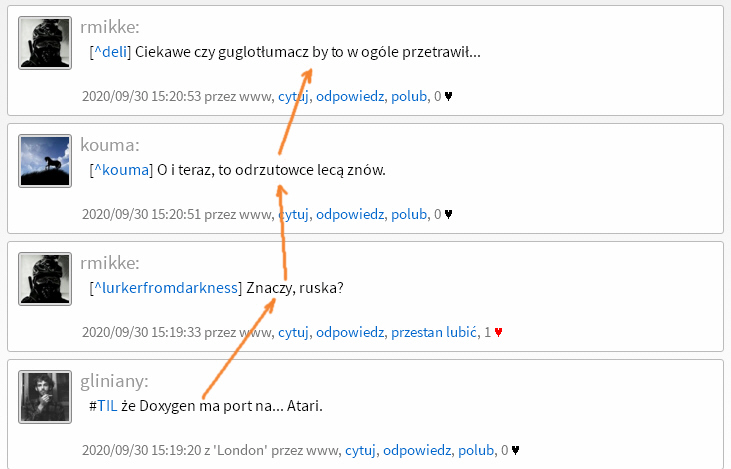Open kouma's horse avatar image
Viewport: 731px width, 469px height.
(45, 161)
